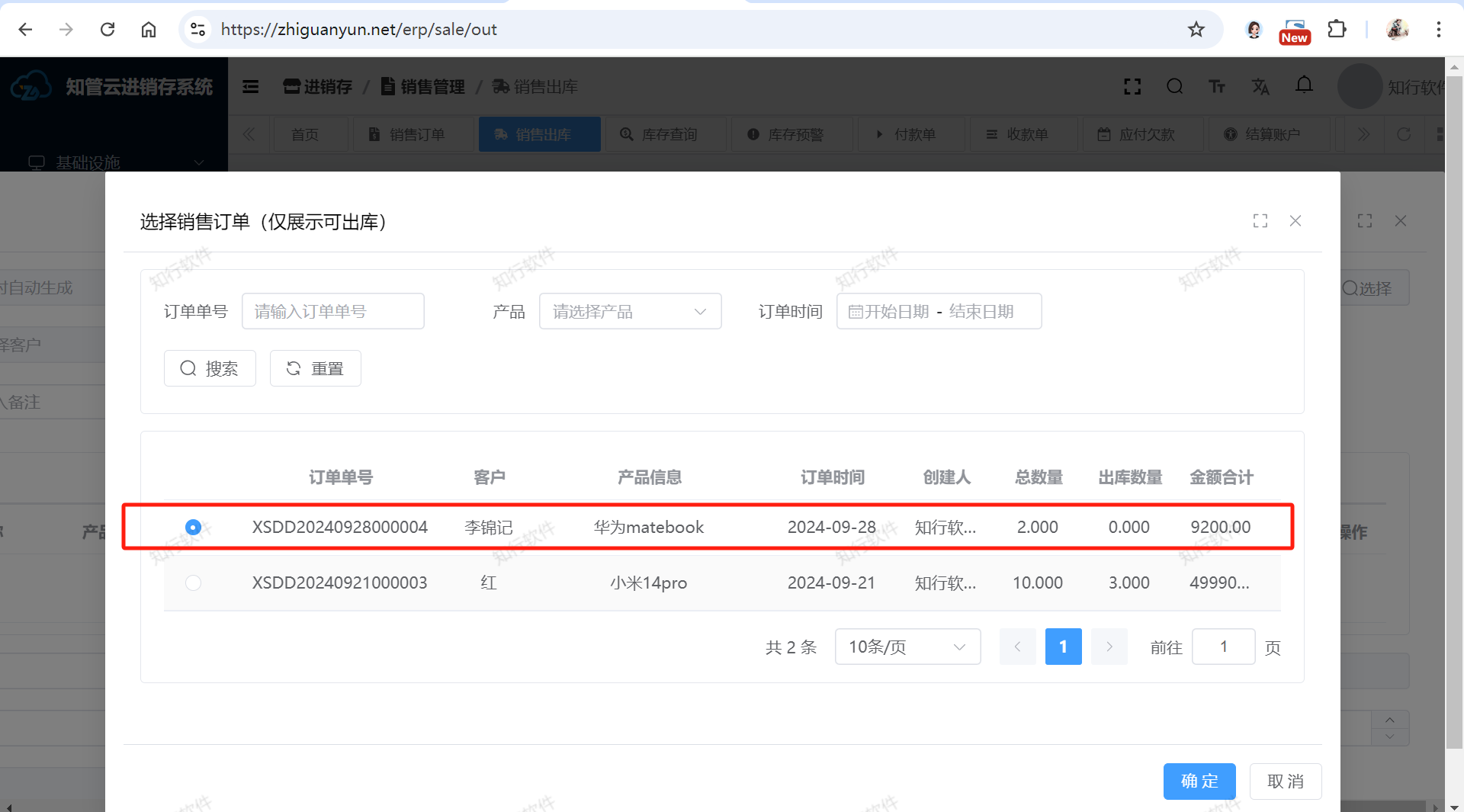The image size is (1464, 812).
Task: Click the fullscreen icon in dialog header
Action: pyautogui.click(x=1260, y=221)
